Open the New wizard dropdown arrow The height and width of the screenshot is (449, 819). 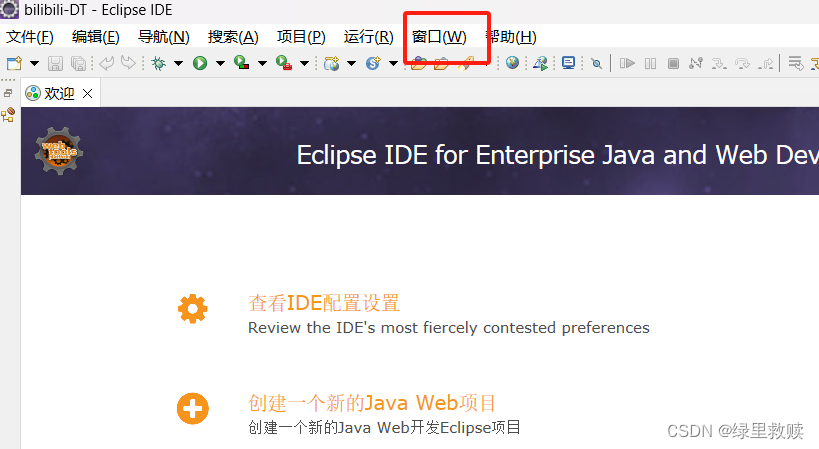coord(34,64)
